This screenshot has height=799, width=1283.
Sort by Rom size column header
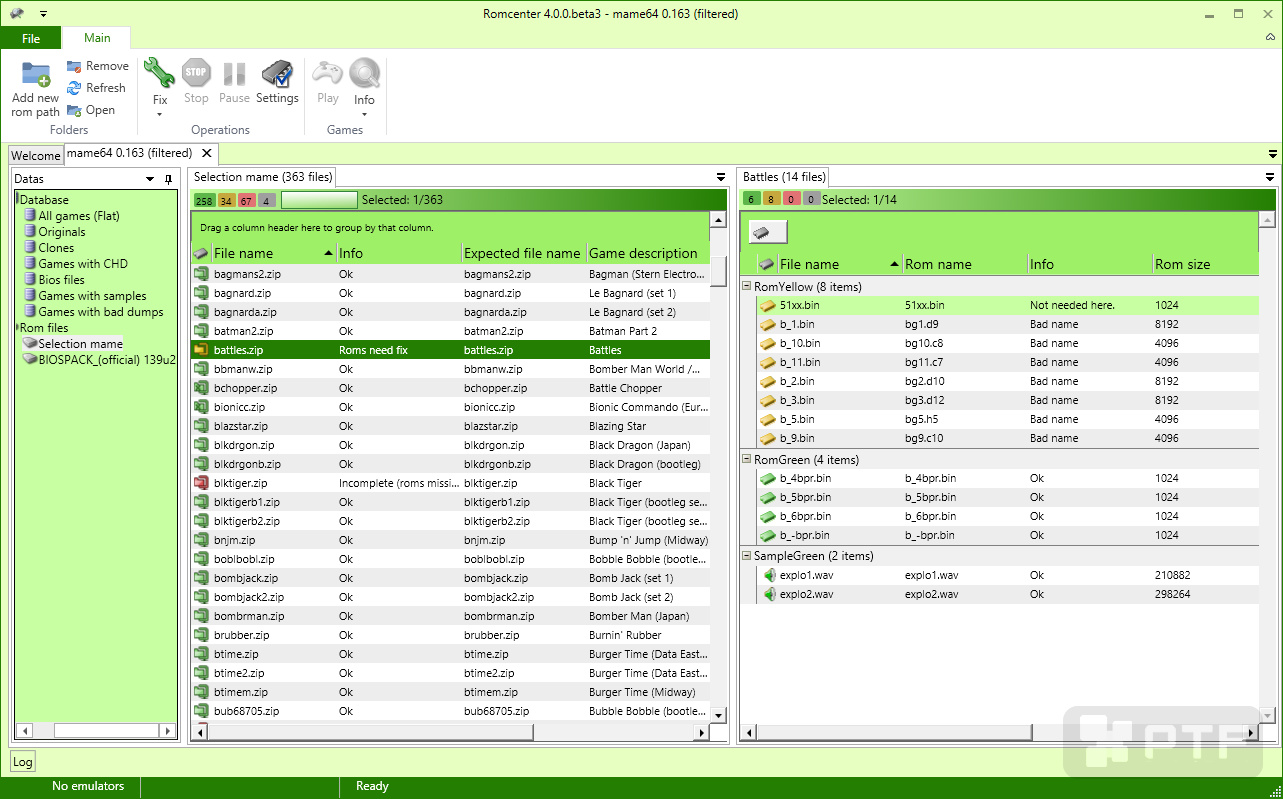click(1204, 264)
